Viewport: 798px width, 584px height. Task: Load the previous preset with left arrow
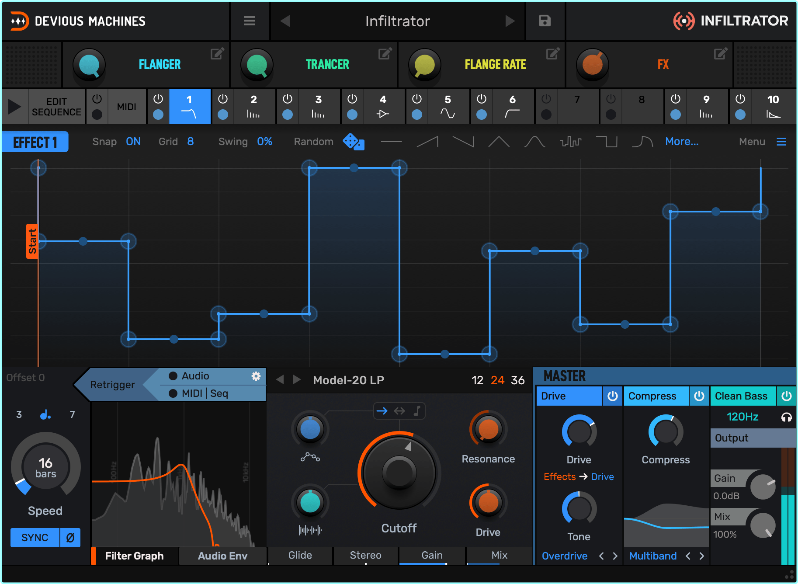tap(286, 21)
